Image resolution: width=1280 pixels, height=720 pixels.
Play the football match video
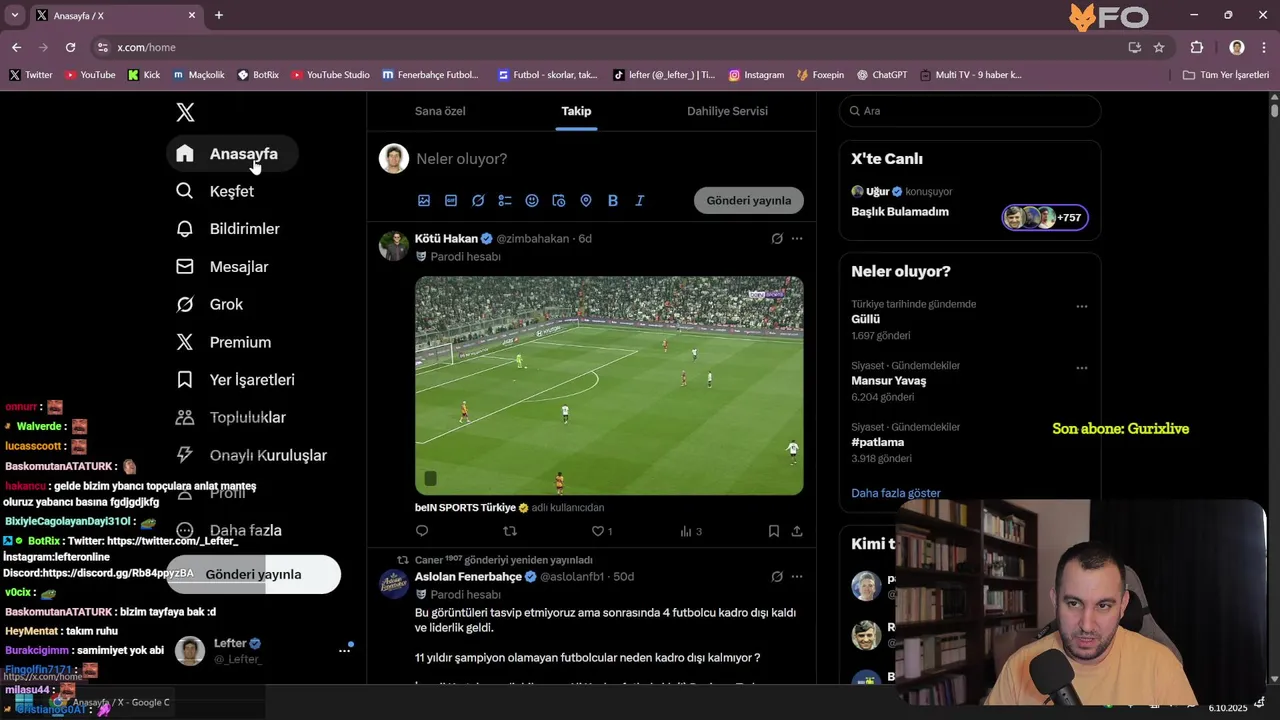[609, 386]
